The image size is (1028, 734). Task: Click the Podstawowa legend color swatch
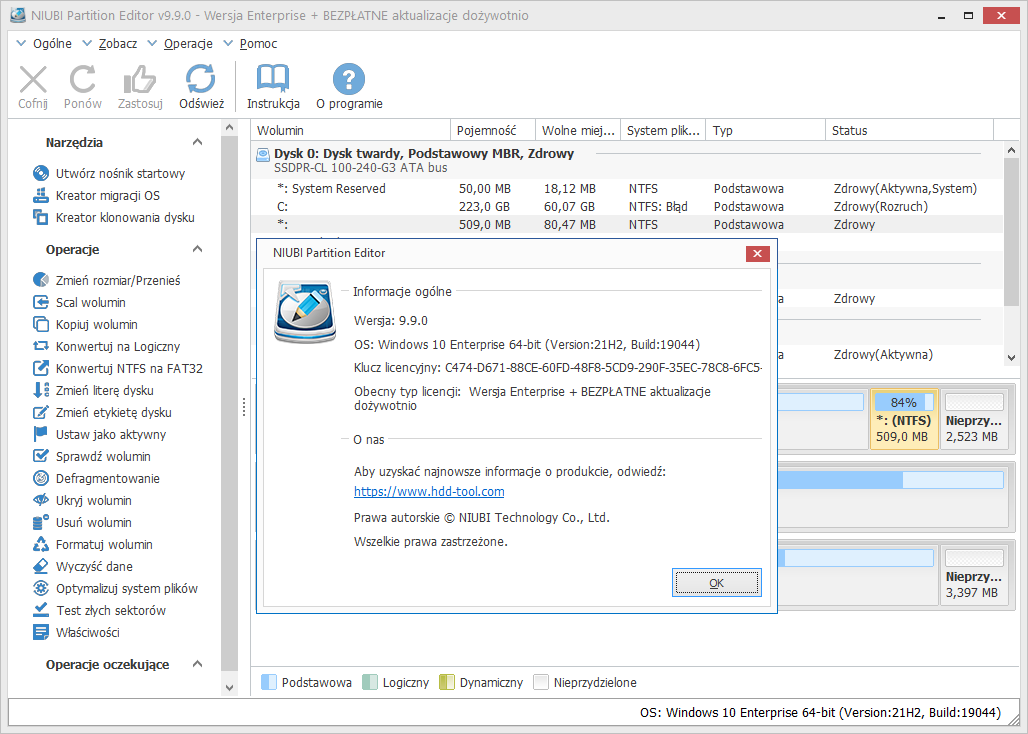[x=269, y=682]
